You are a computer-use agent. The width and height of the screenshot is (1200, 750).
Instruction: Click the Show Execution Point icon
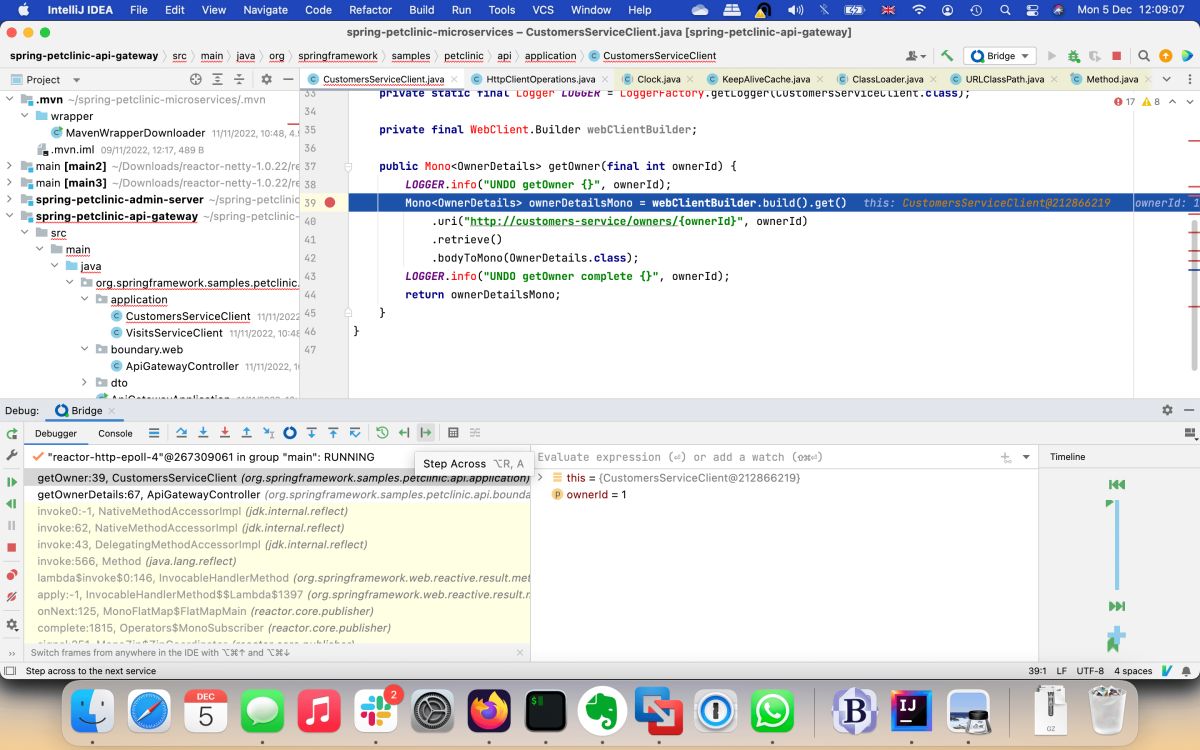click(153, 433)
